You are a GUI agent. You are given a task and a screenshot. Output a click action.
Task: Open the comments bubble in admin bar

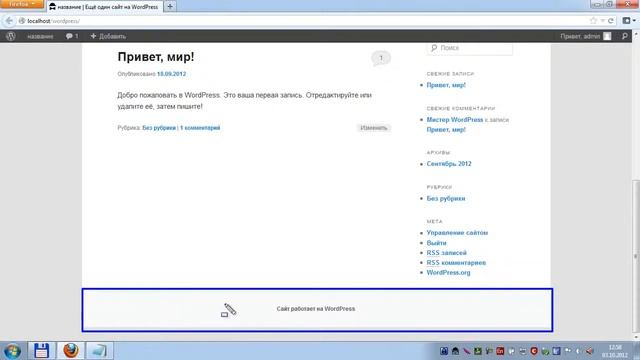pos(72,36)
